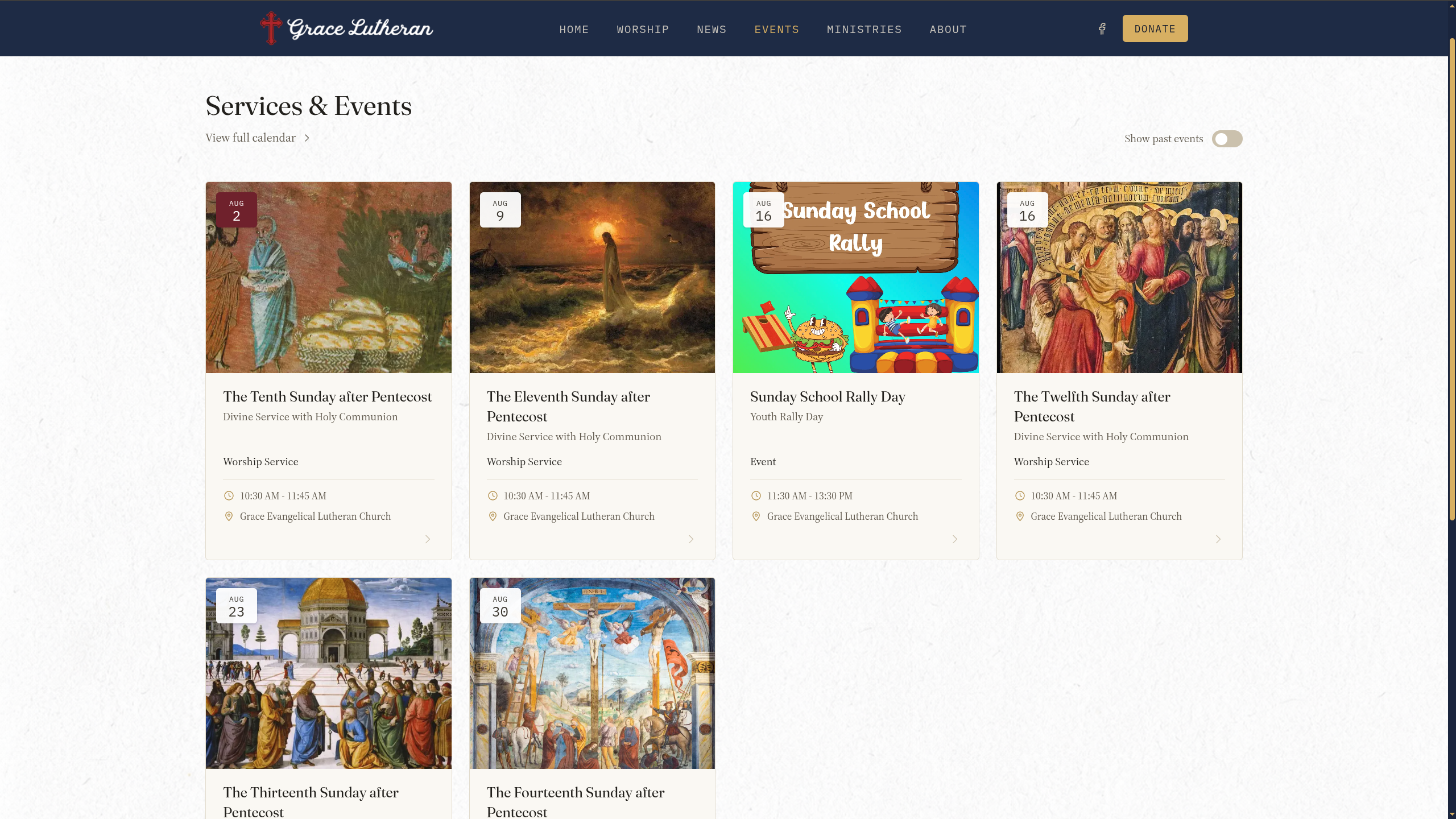Open the Ministries menu item
Screen dimensions: 1456x819
pos(864,29)
